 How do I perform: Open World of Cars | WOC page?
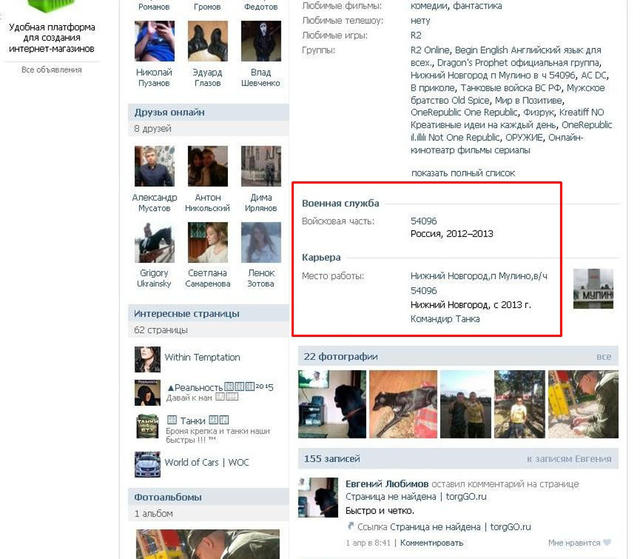[x=207, y=462]
